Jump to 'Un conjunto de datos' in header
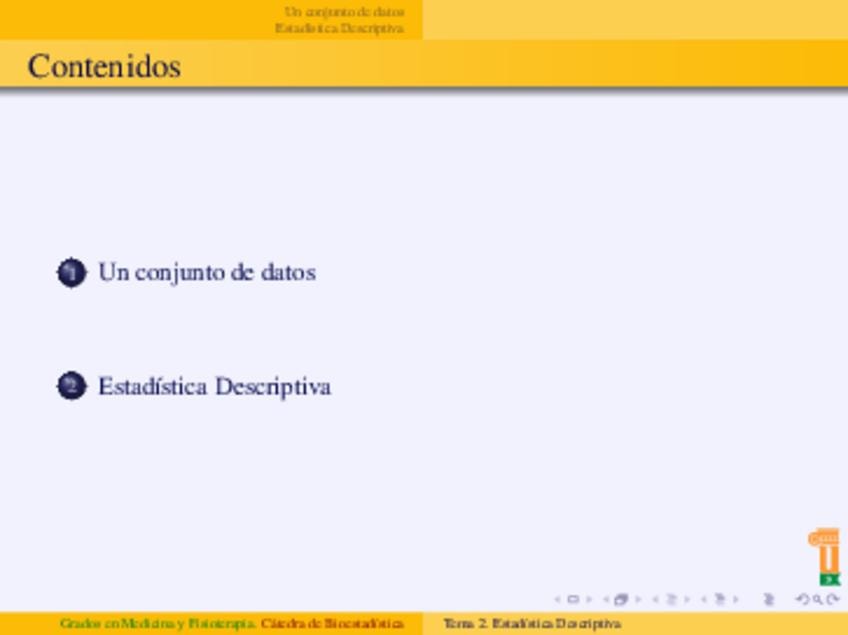The width and height of the screenshot is (848, 635). click(344, 12)
